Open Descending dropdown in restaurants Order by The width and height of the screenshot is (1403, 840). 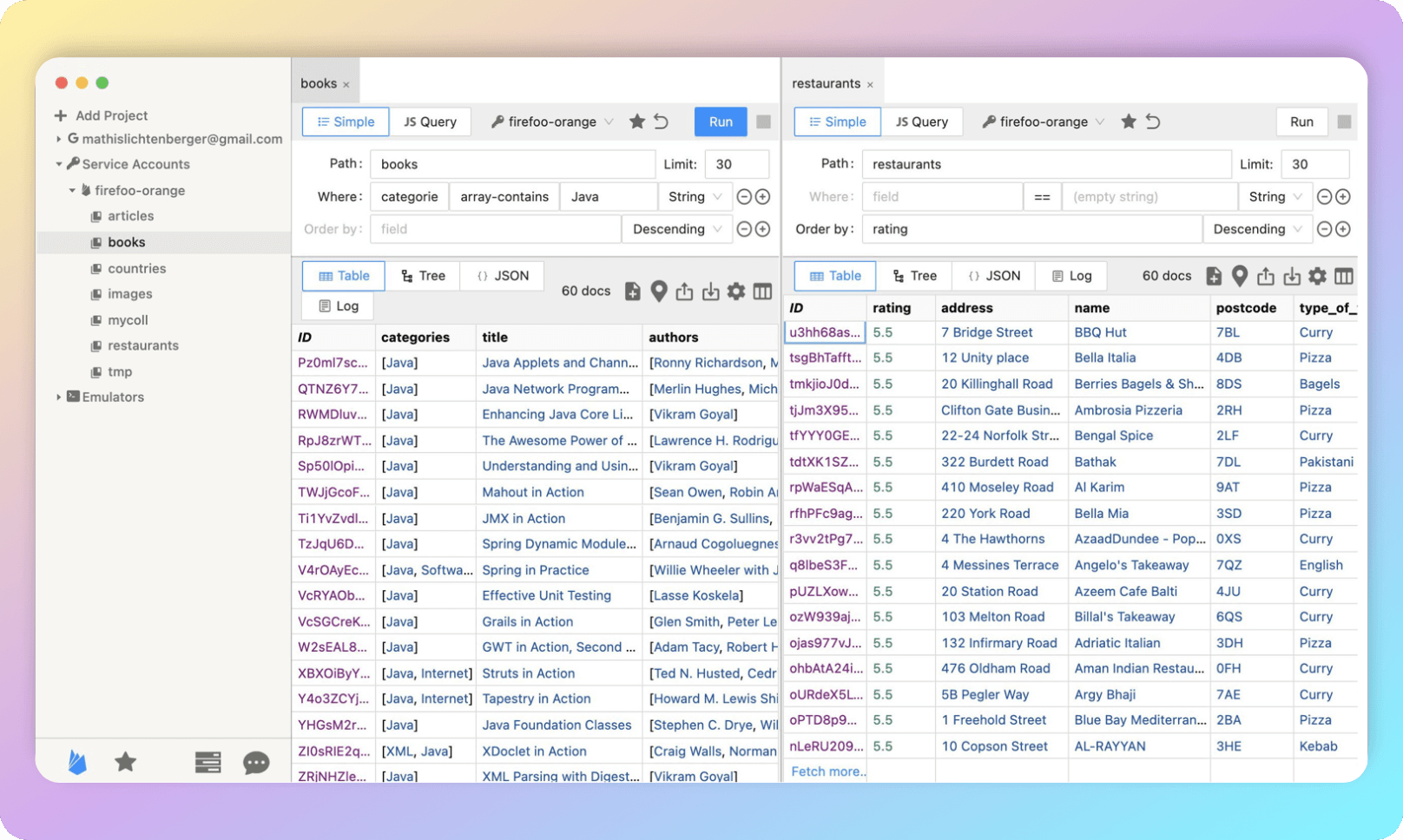click(x=1257, y=229)
